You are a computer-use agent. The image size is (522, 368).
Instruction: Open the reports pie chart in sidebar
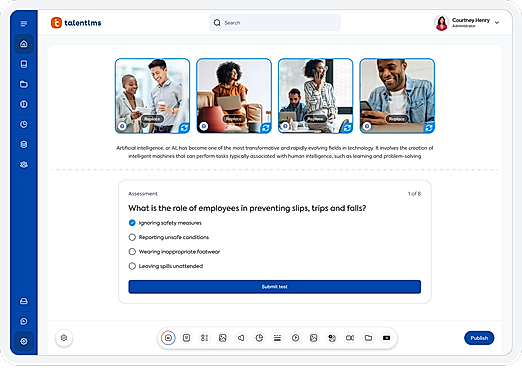[24, 124]
